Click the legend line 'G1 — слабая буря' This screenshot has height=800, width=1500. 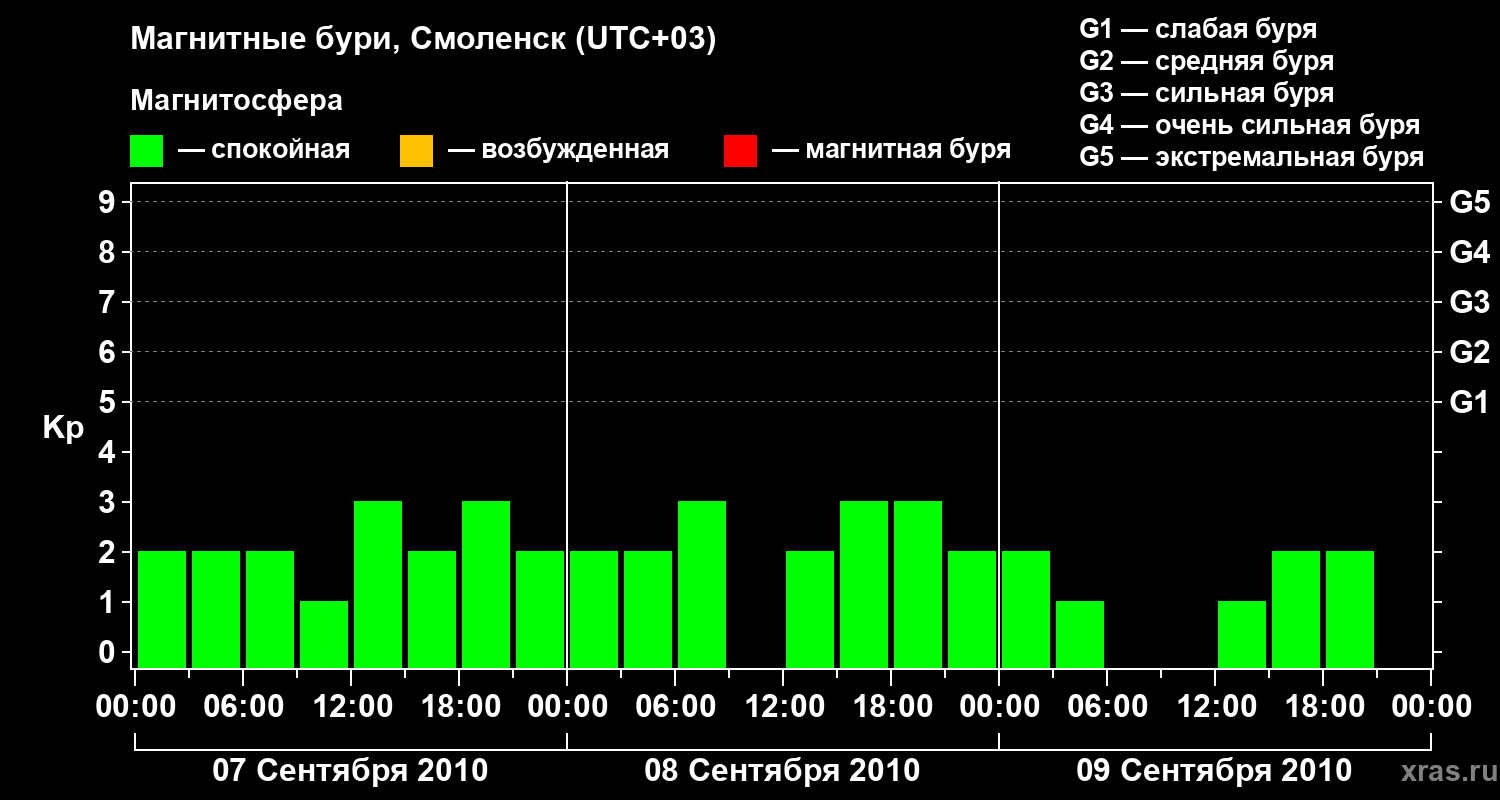(1198, 29)
